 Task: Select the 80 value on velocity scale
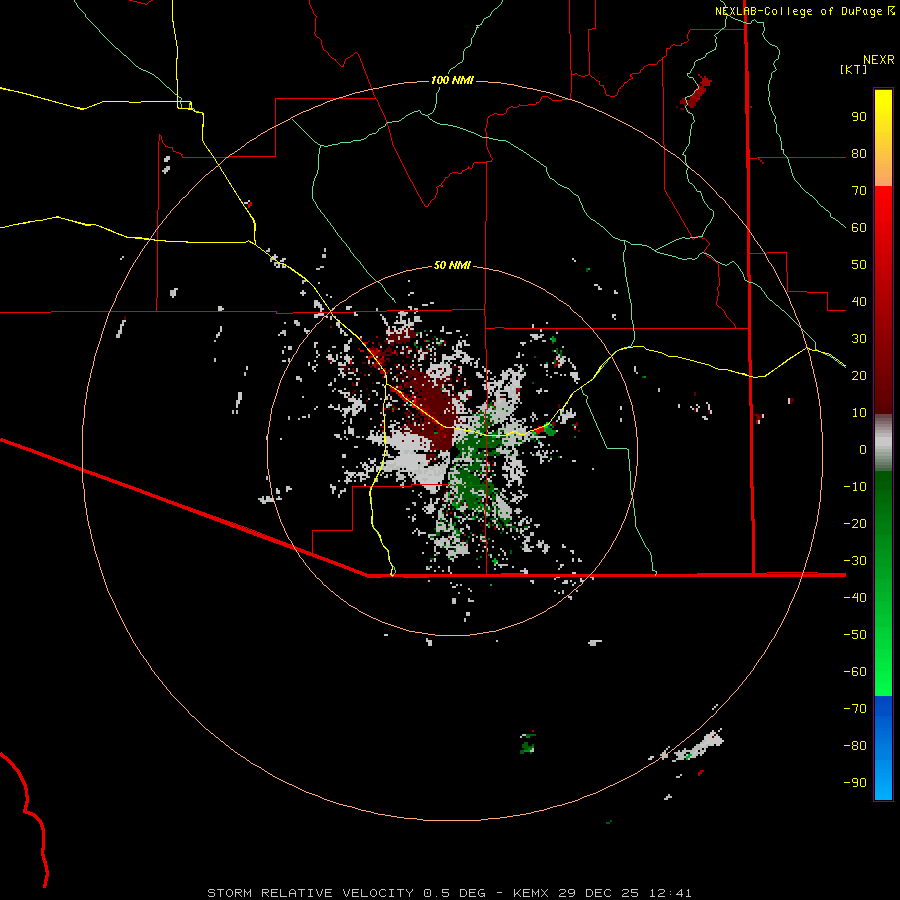coord(859,154)
